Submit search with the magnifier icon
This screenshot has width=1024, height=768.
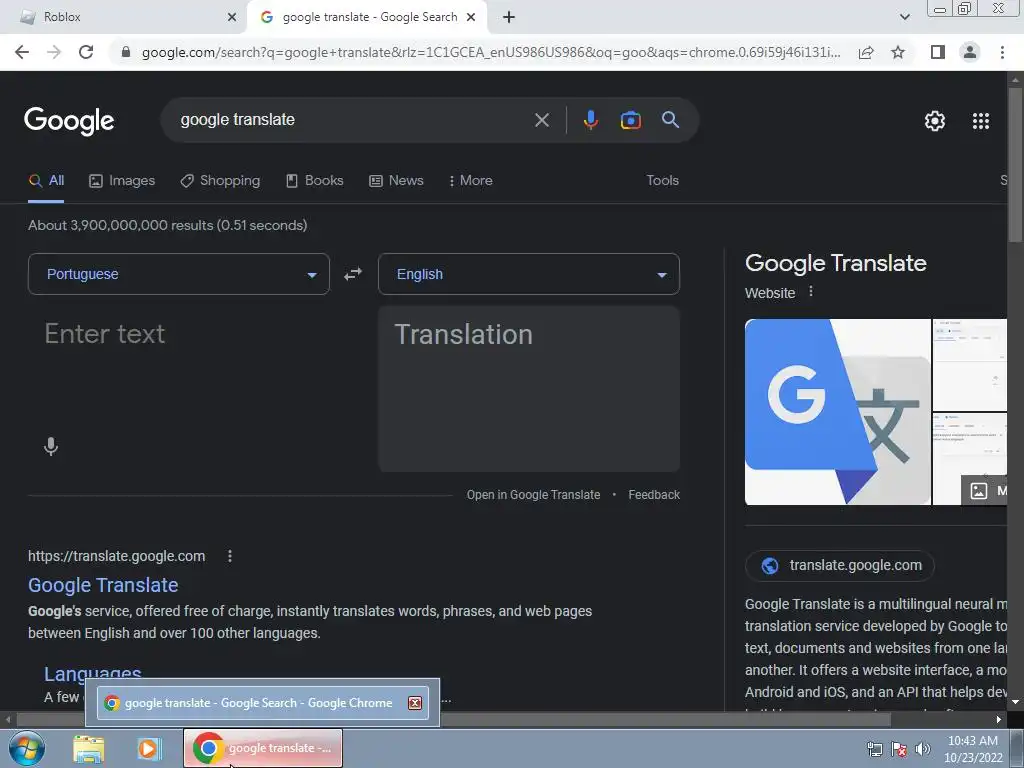click(x=670, y=120)
